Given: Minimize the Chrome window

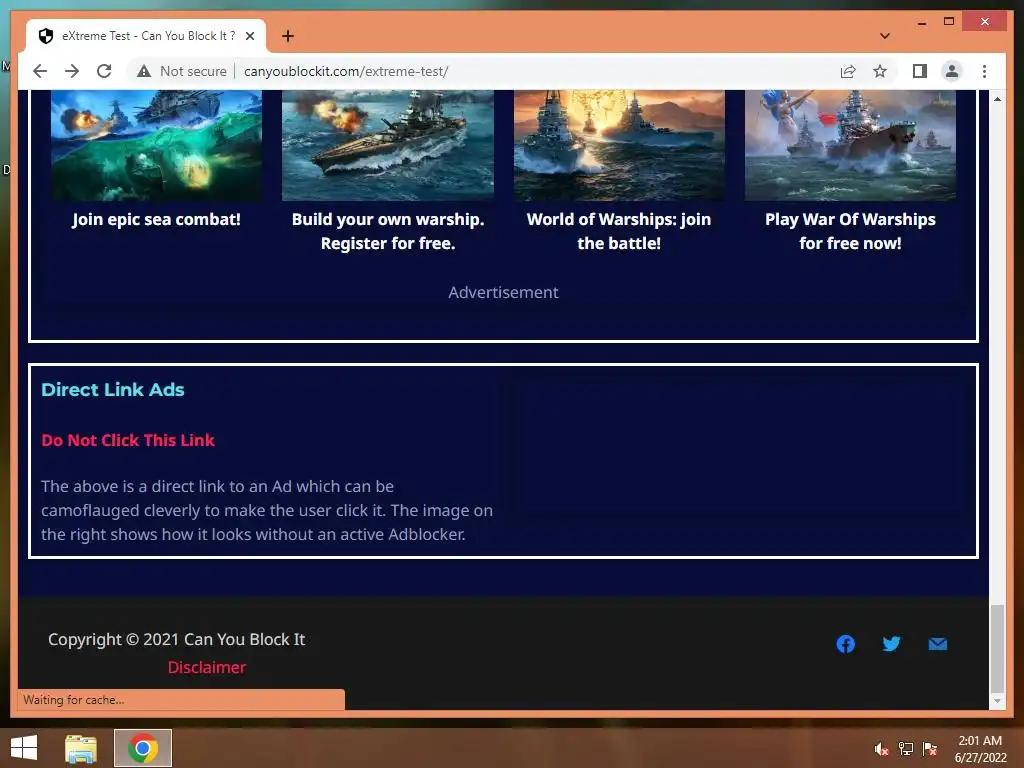Looking at the screenshot, I should pos(921,22).
